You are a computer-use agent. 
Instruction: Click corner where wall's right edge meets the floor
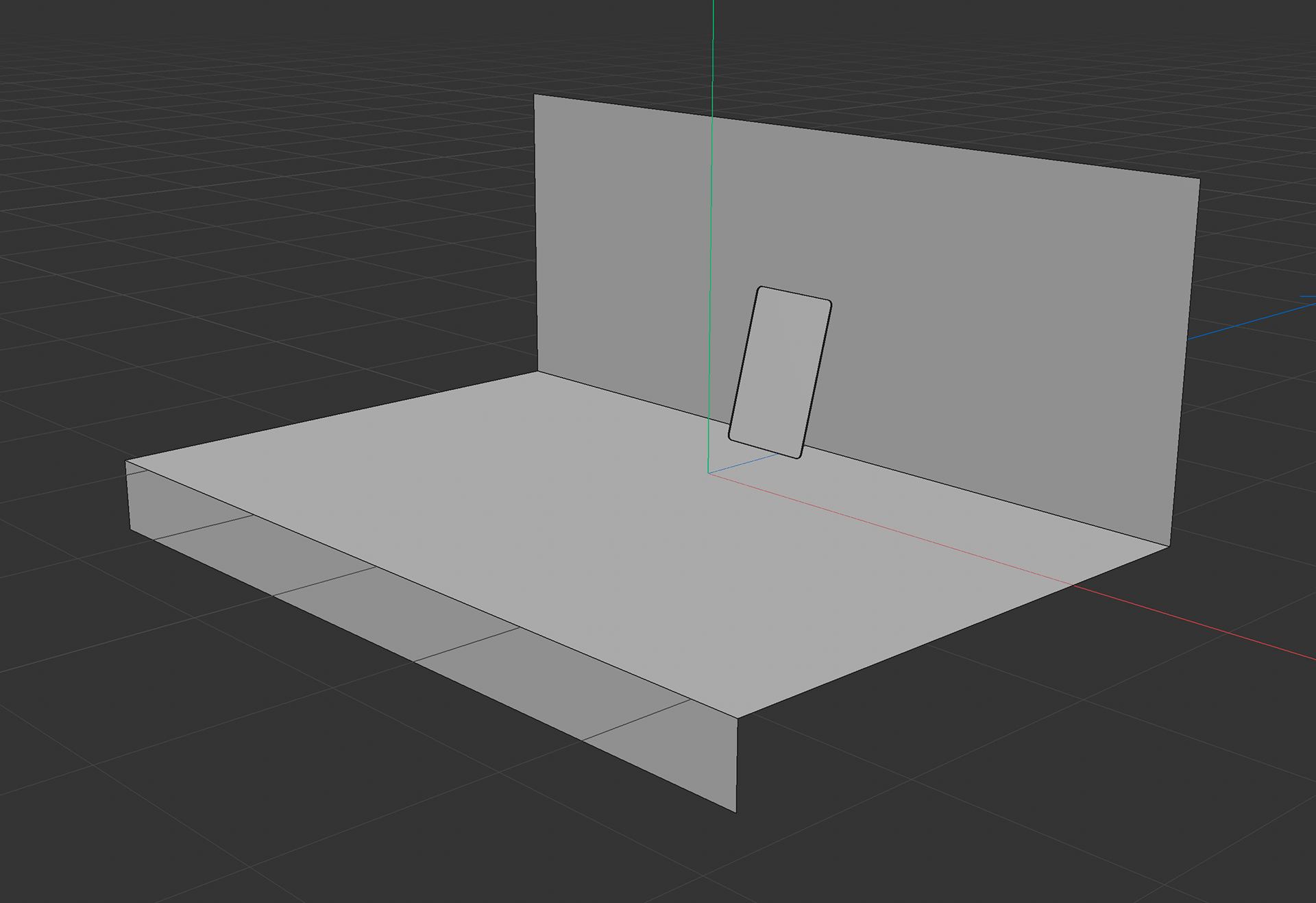tap(1169, 546)
